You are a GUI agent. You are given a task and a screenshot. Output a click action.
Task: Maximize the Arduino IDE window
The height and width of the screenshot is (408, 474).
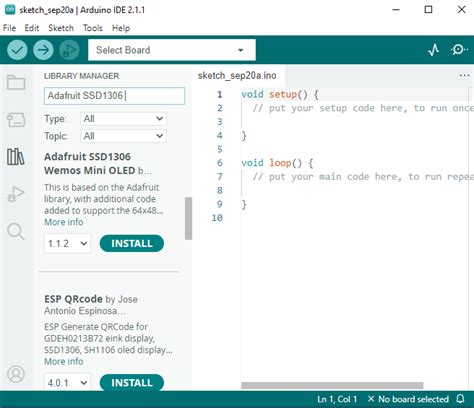click(429, 10)
